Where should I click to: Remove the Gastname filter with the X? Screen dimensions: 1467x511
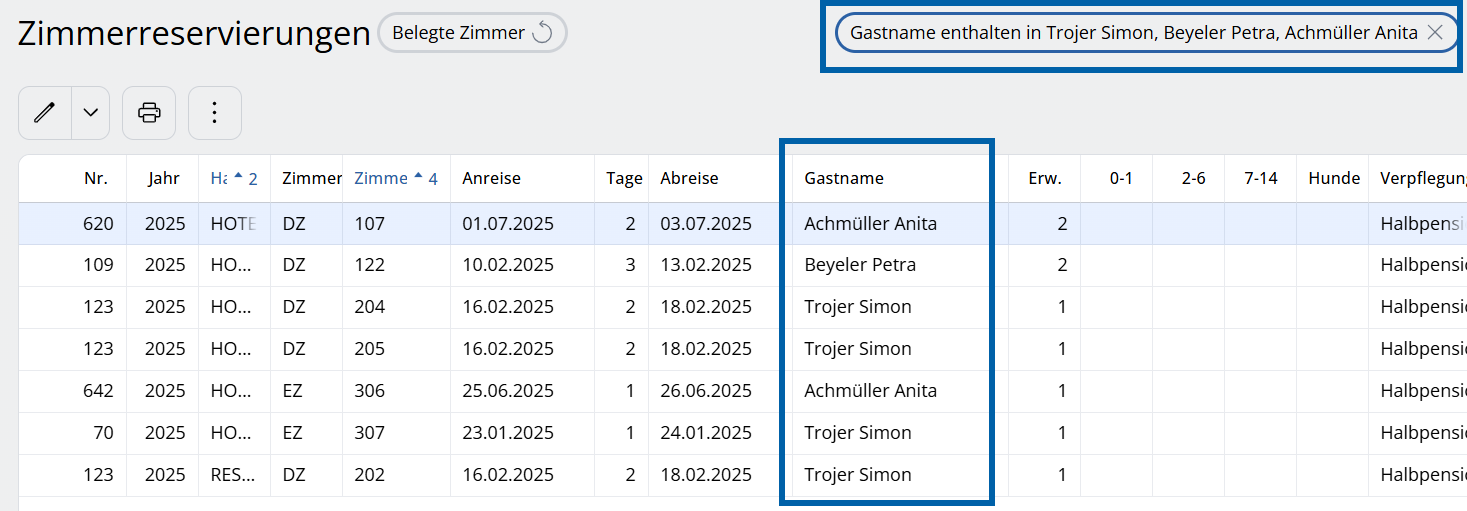click(x=1435, y=33)
